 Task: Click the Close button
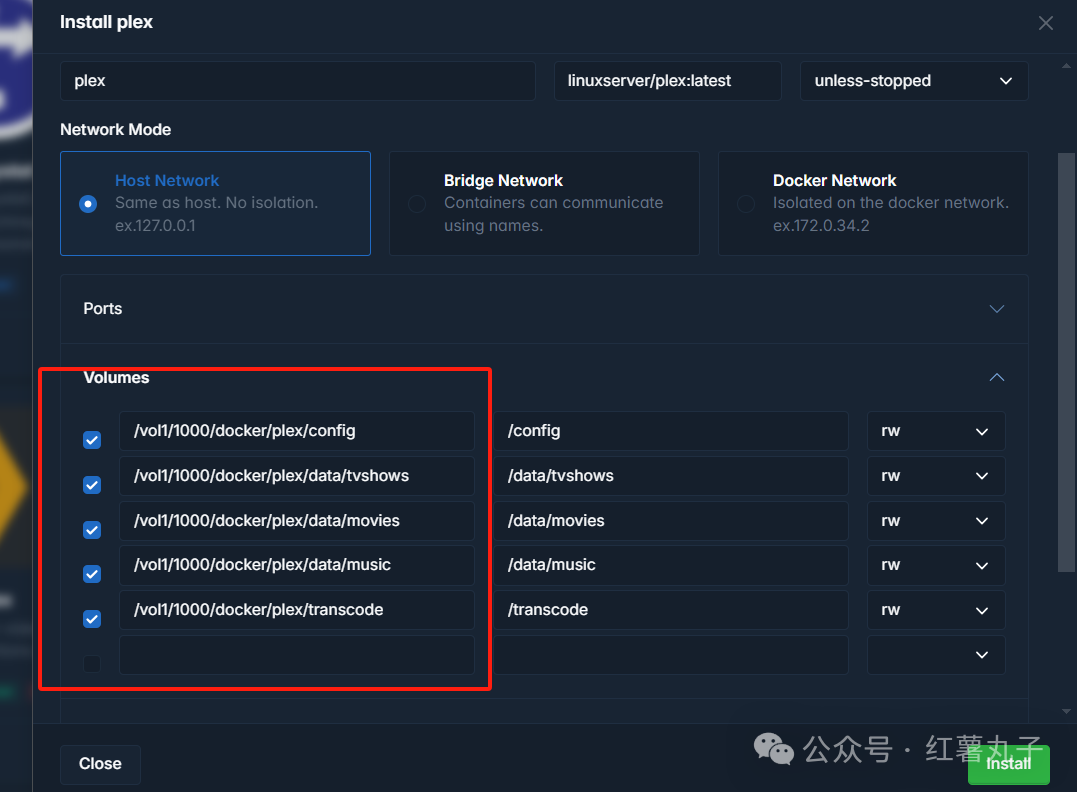pos(100,764)
